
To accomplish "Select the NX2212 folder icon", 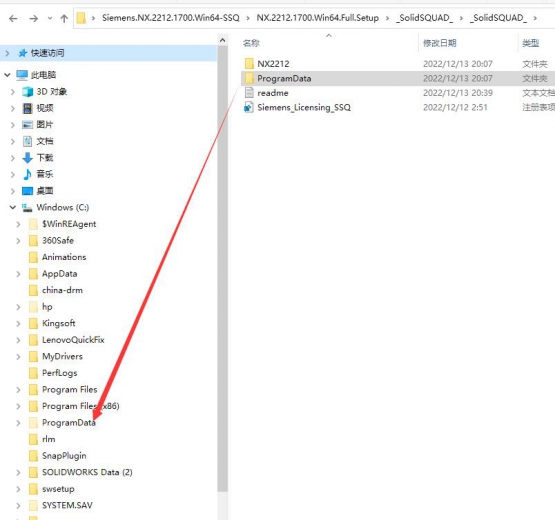I will coord(249,64).
